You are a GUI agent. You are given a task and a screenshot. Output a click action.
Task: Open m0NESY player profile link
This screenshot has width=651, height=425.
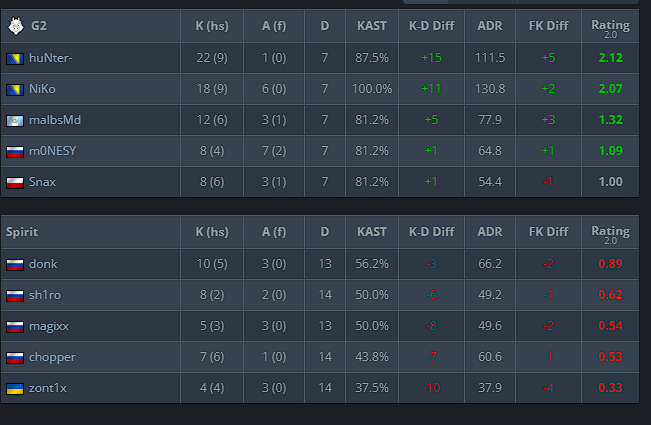tap(53, 151)
